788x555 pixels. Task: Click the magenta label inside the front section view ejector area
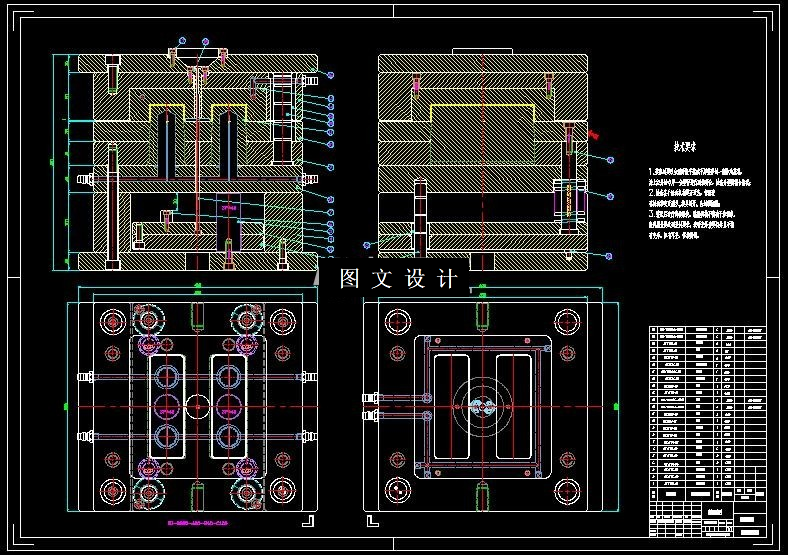coord(229,207)
